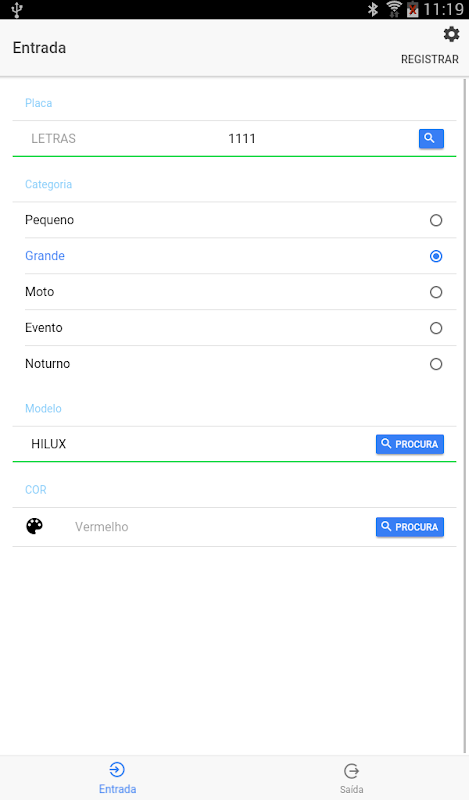The height and width of the screenshot is (800, 469).
Task: Tap the Entrada arrow icon in bottom bar
Action: coord(117,769)
